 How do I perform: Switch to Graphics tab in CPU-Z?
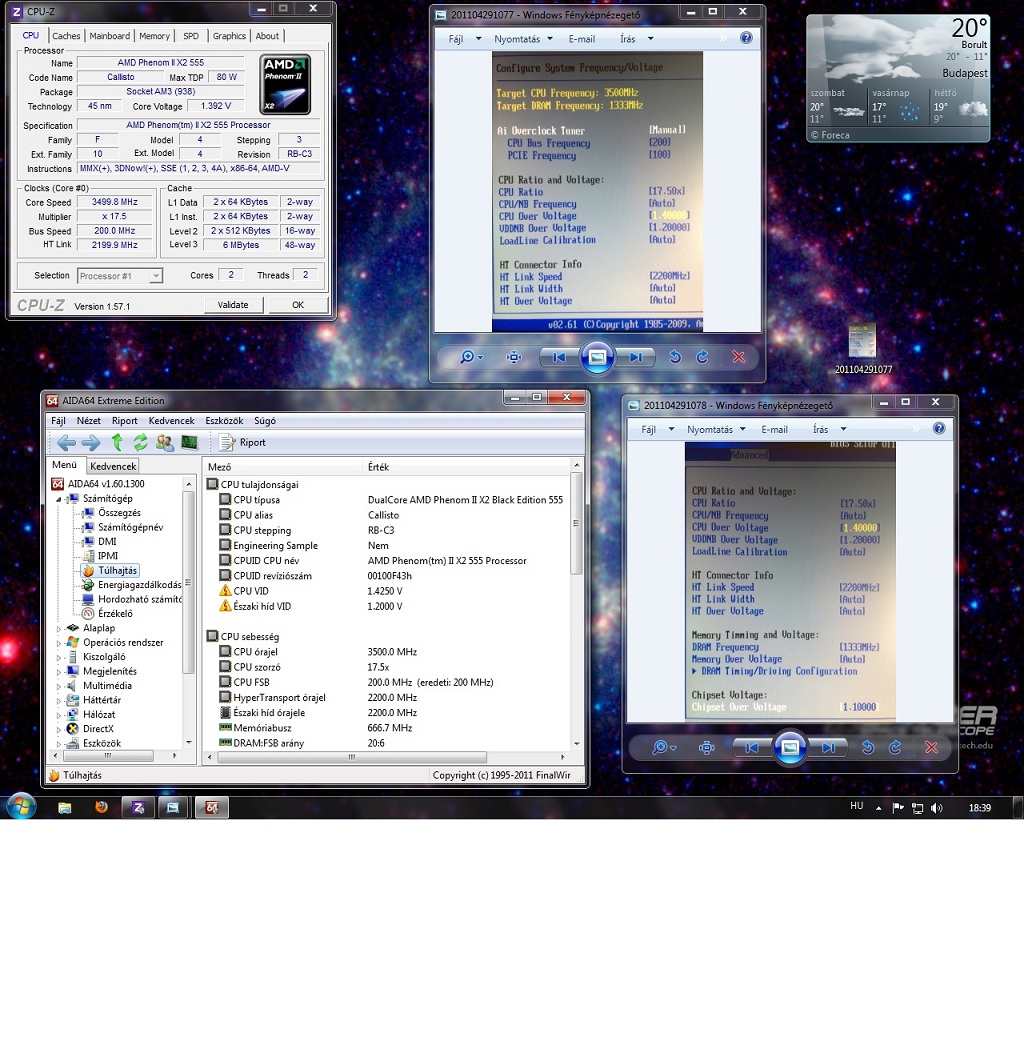point(229,36)
